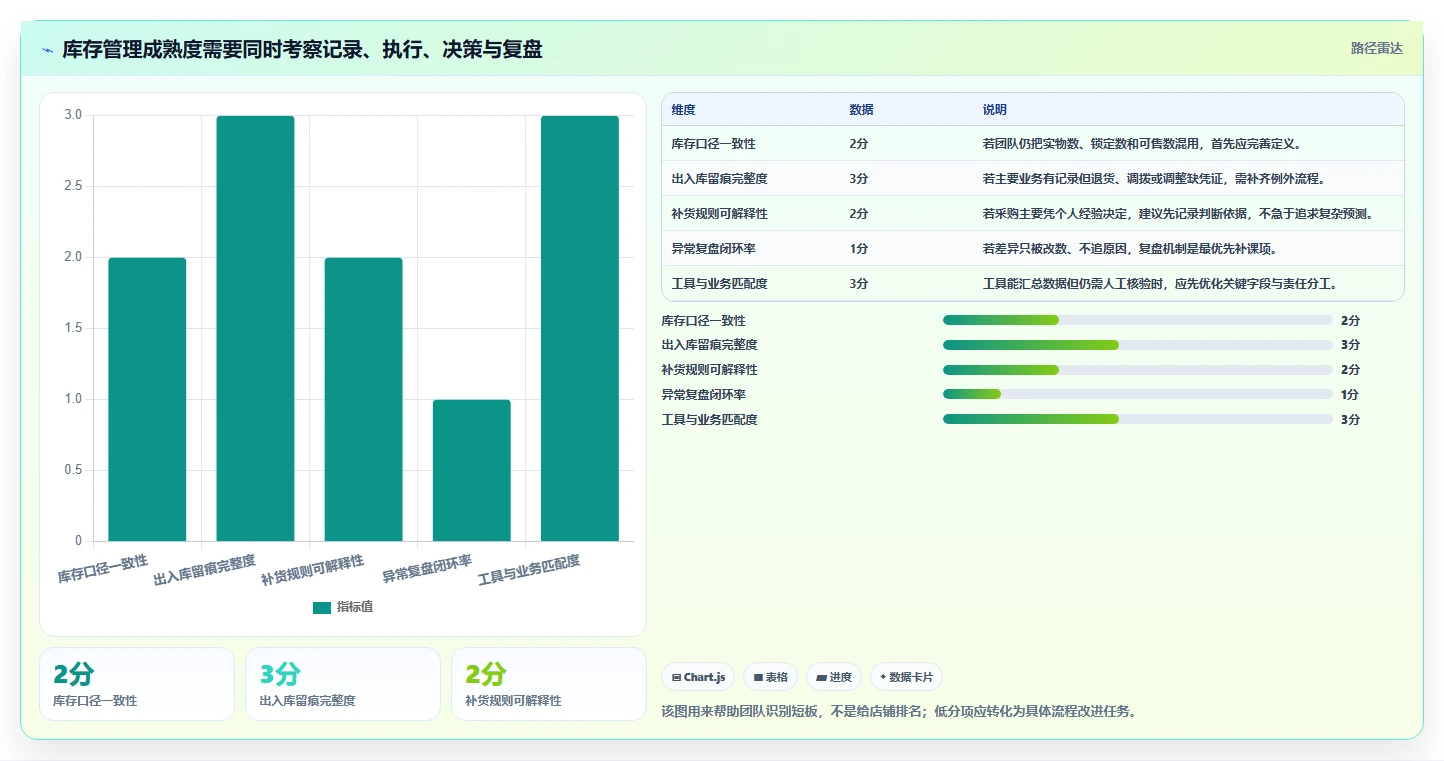1444x761 pixels.
Task: Click the 指标值 legend color swatch
Action: tap(321, 607)
